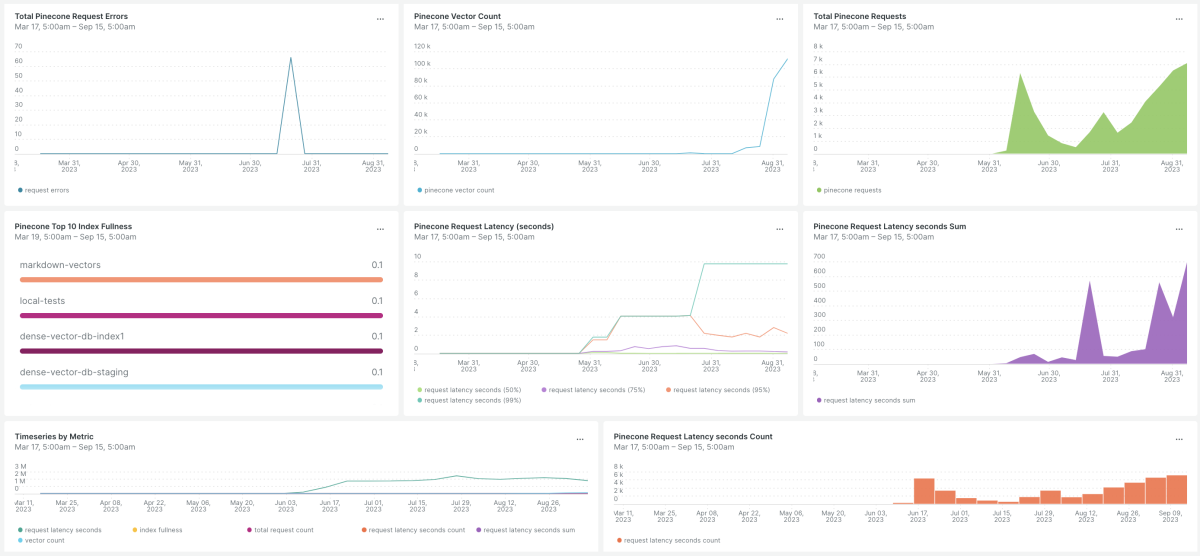This screenshot has height=556, width=1200.
Task: Click the Pinecone Vector Count title
Action: point(458,17)
